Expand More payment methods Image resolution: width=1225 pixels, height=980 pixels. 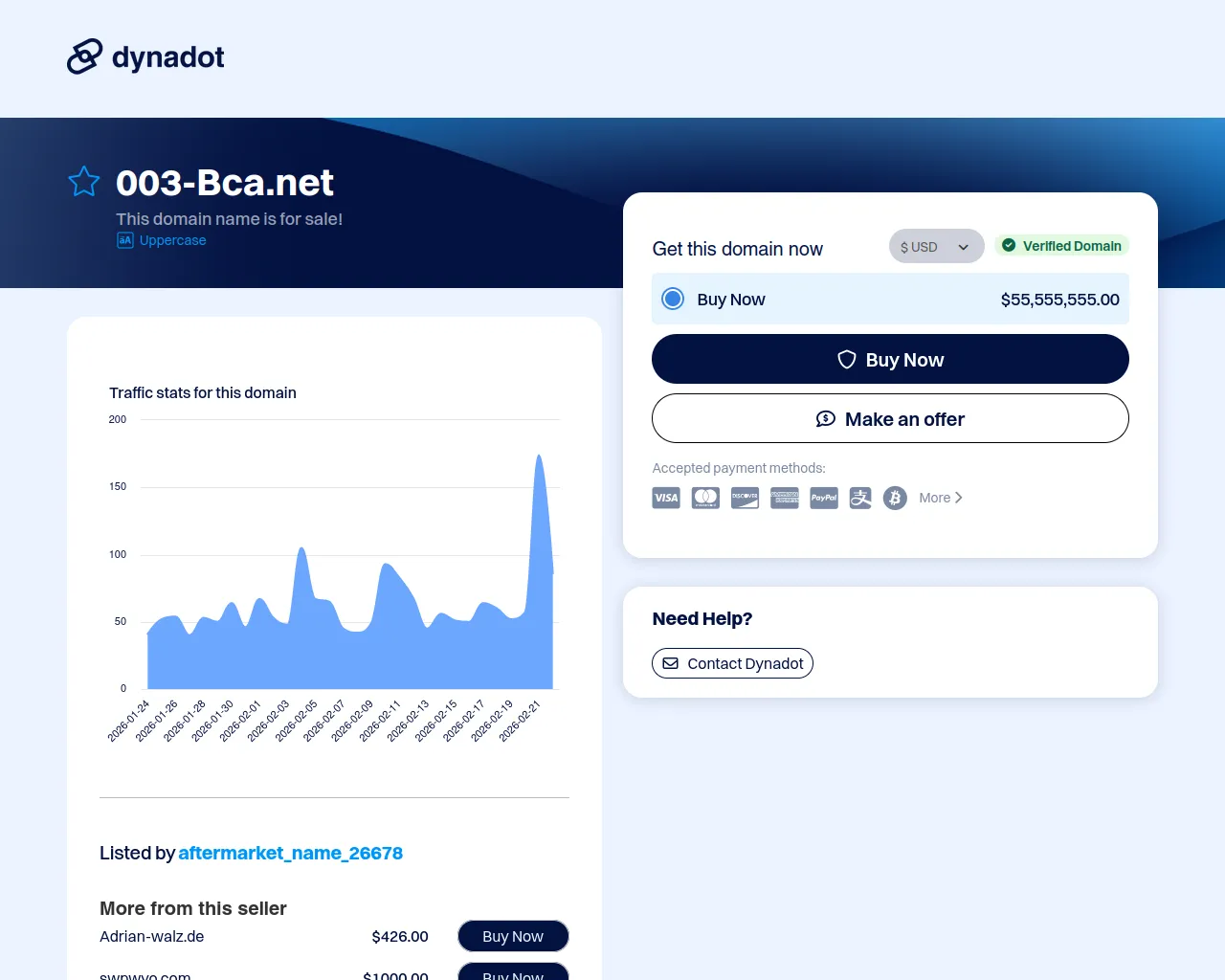tap(941, 498)
